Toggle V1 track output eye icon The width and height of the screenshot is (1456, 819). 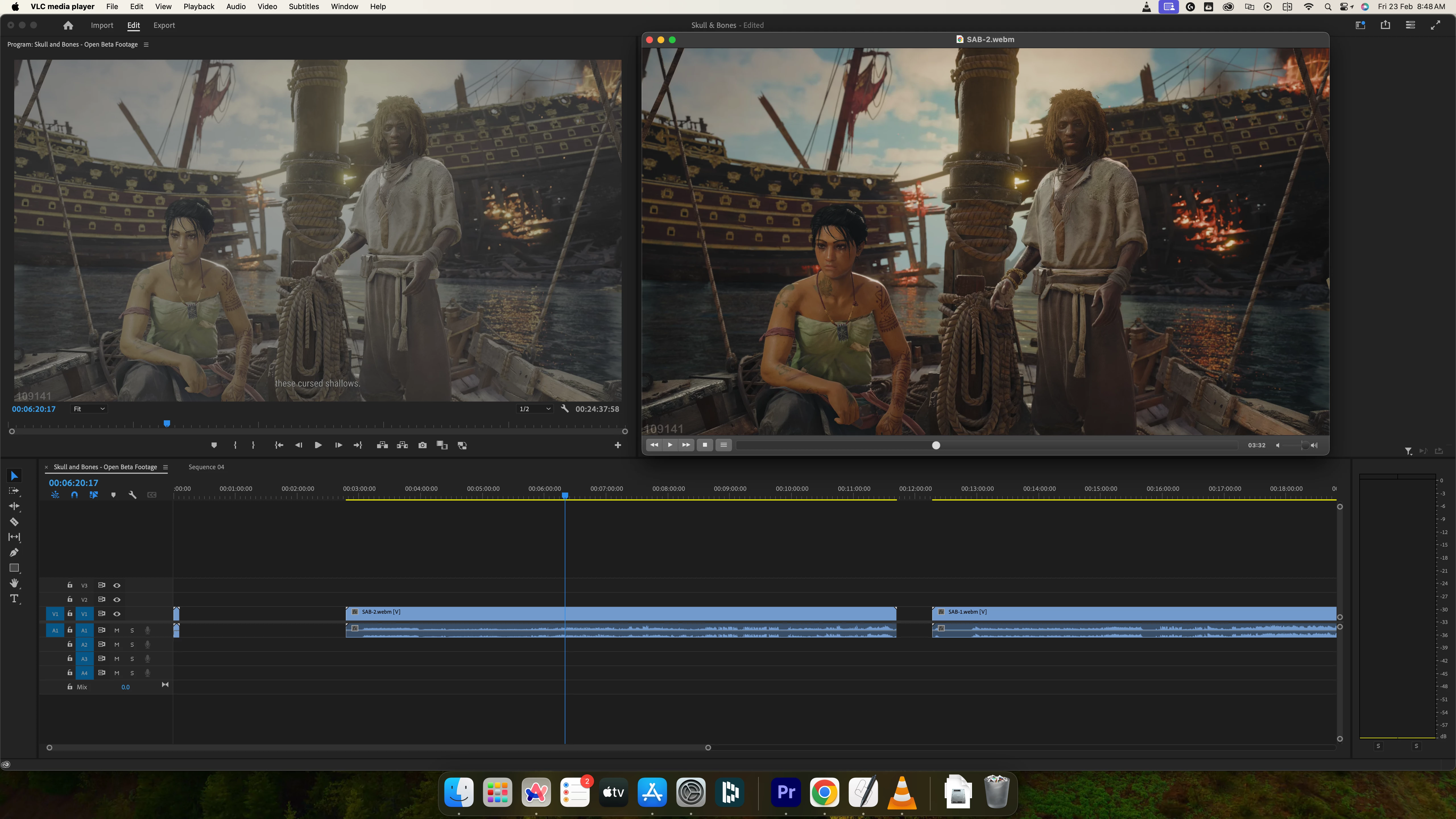pyautogui.click(x=117, y=614)
